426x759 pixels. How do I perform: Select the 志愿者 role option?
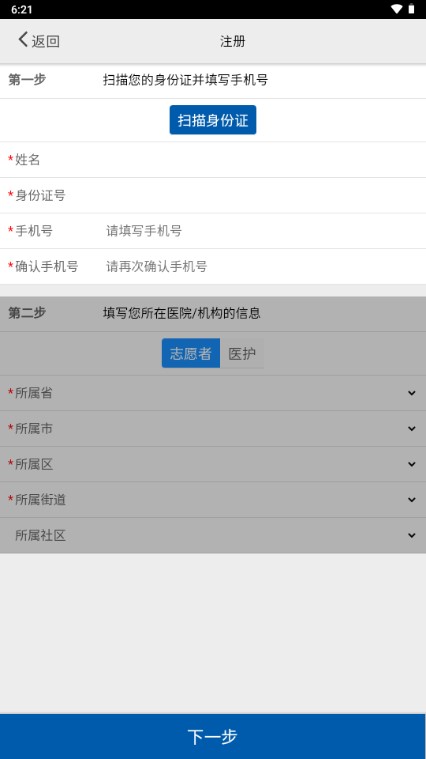(191, 353)
